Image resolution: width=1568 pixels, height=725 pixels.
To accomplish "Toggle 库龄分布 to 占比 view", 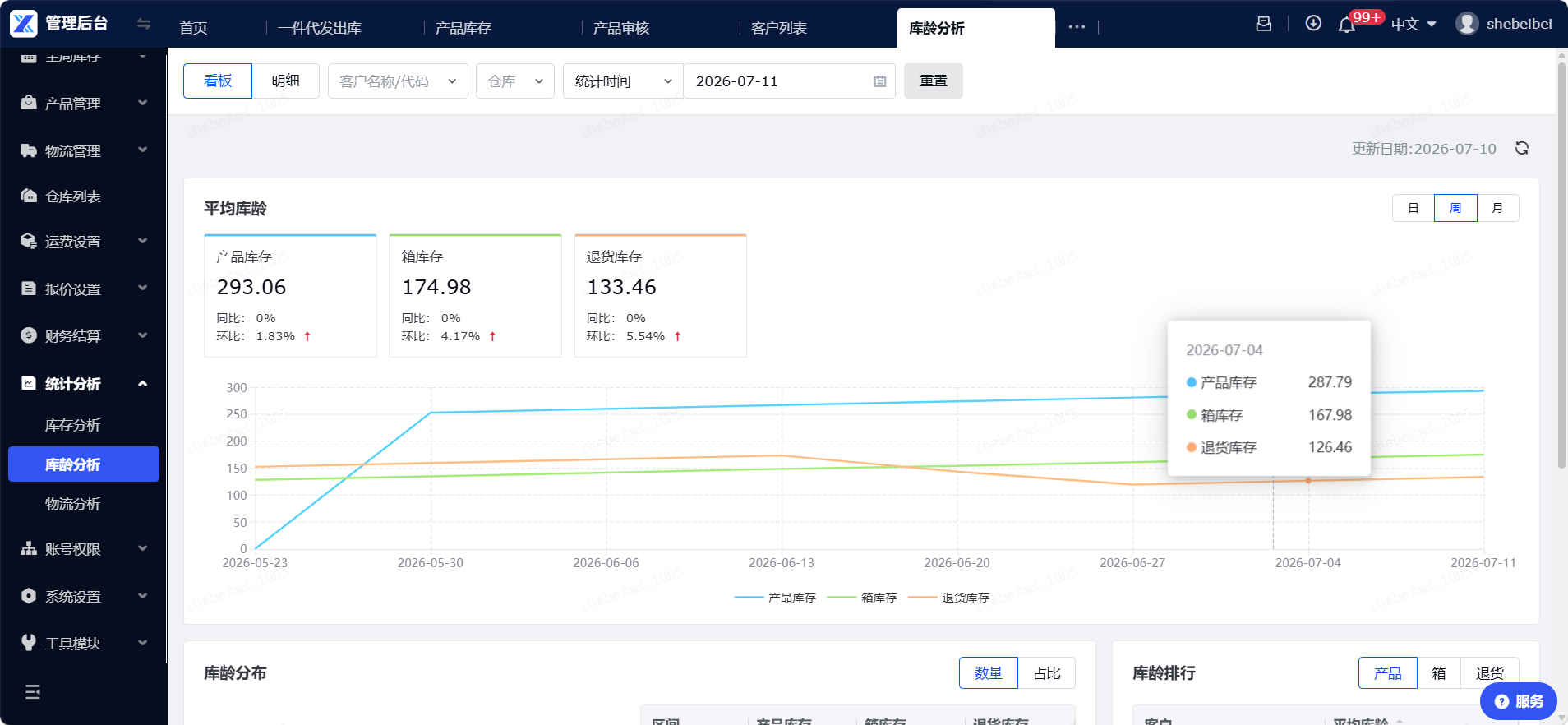I will (1047, 673).
